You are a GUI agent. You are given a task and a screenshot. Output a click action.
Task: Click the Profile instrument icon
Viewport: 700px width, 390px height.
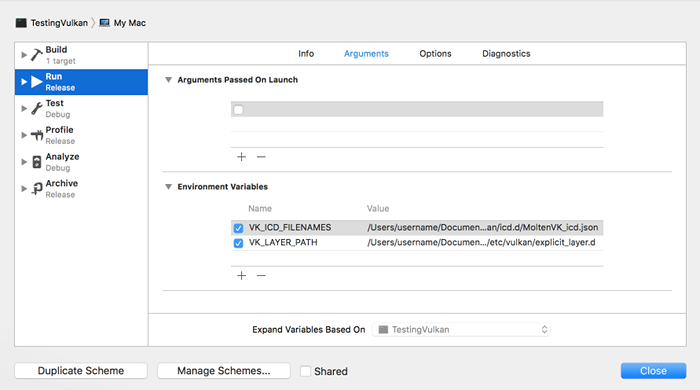37,135
